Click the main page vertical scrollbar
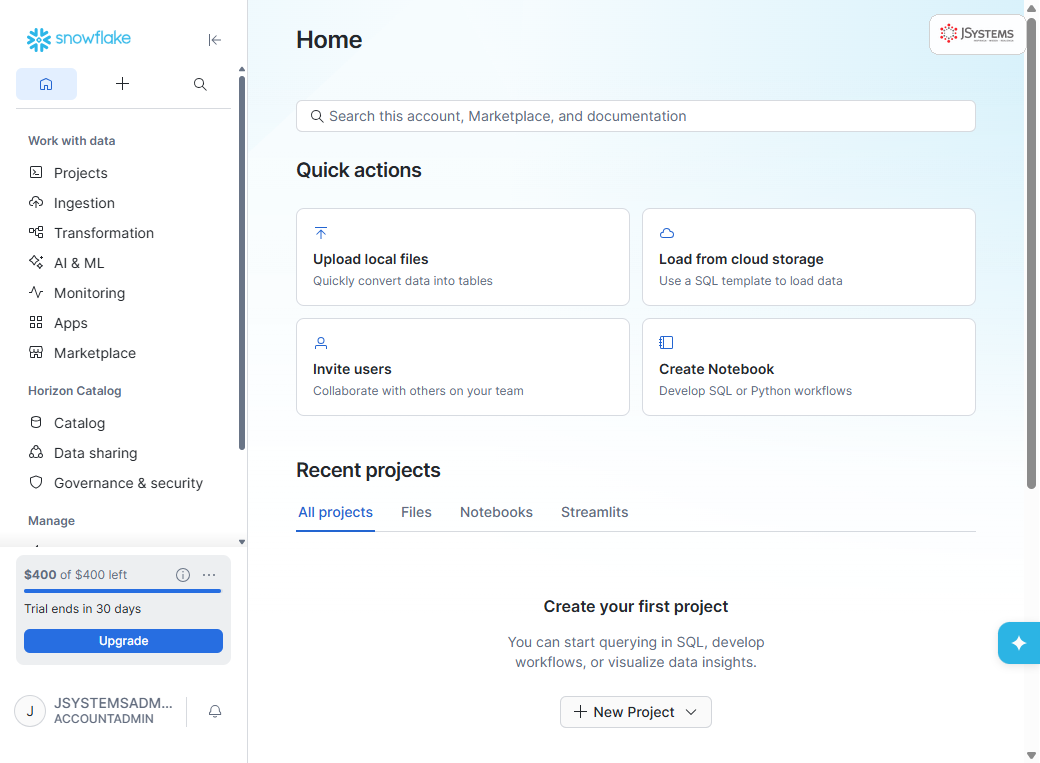 click(x=1031, y=252)
